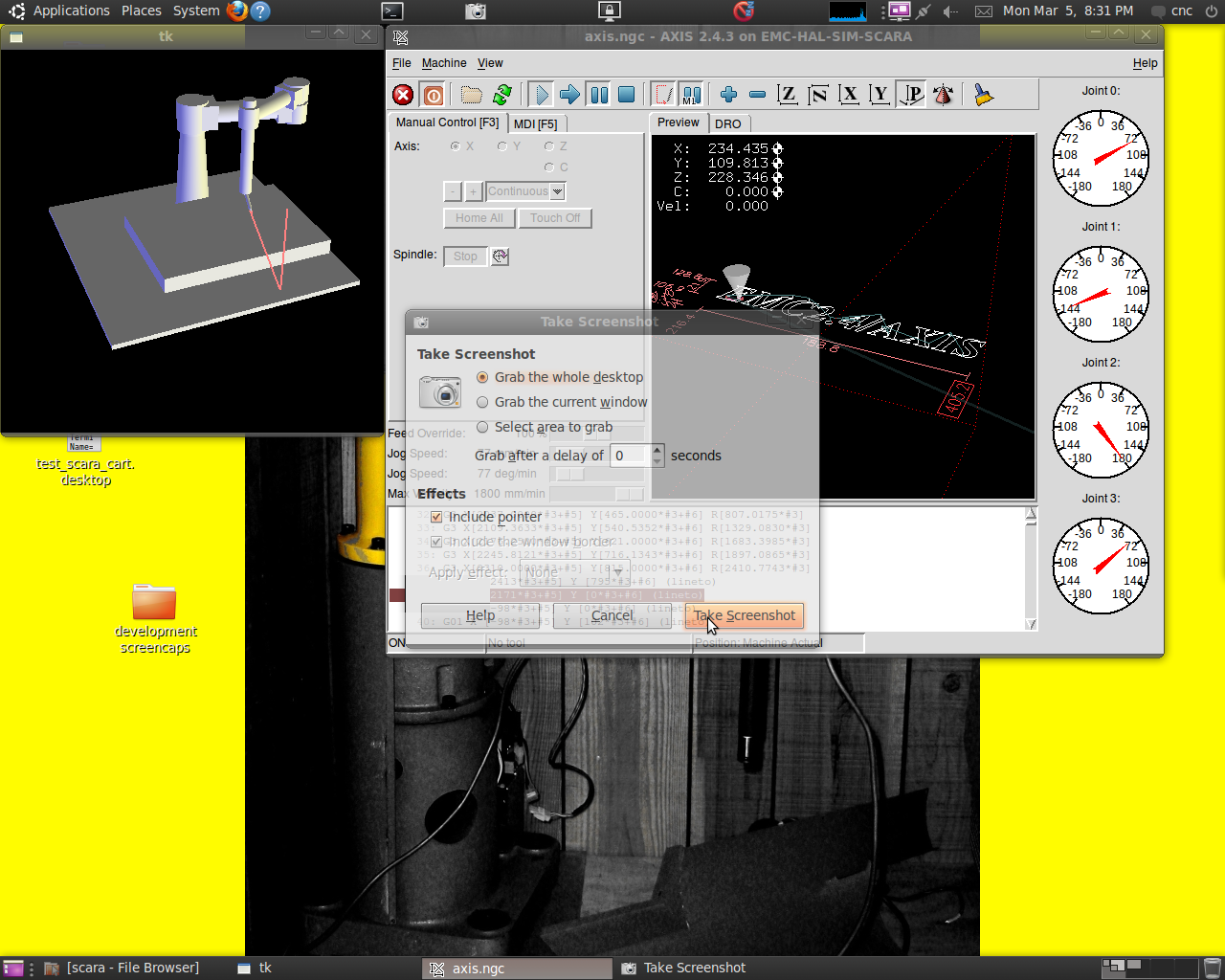Open the Places menu in top panel
Screen dimensions: 1225x980
point(142,11)
